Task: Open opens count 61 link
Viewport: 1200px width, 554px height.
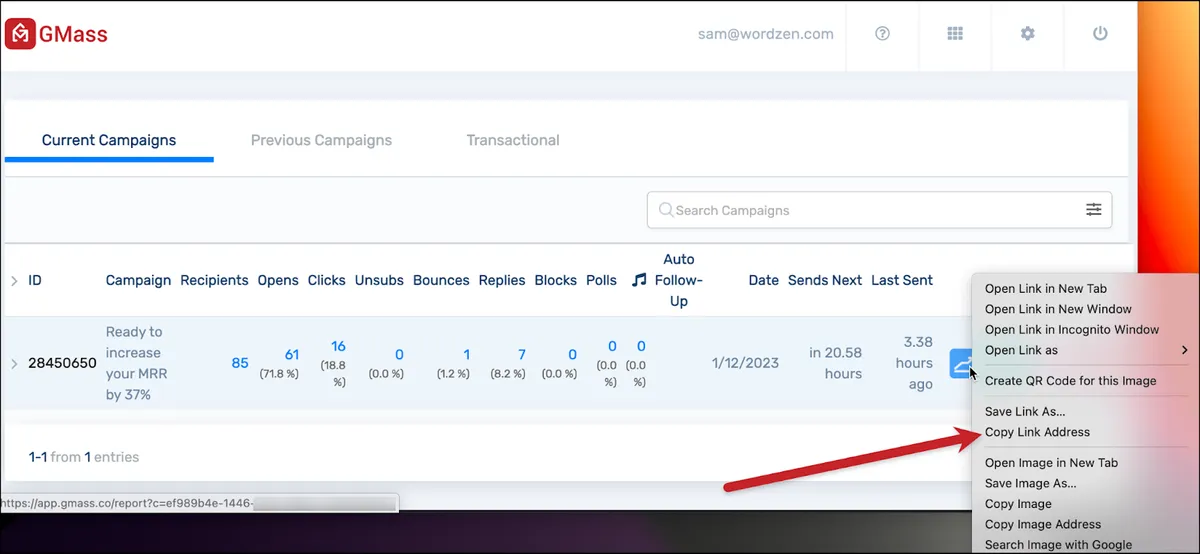Action: click(292, 354)
